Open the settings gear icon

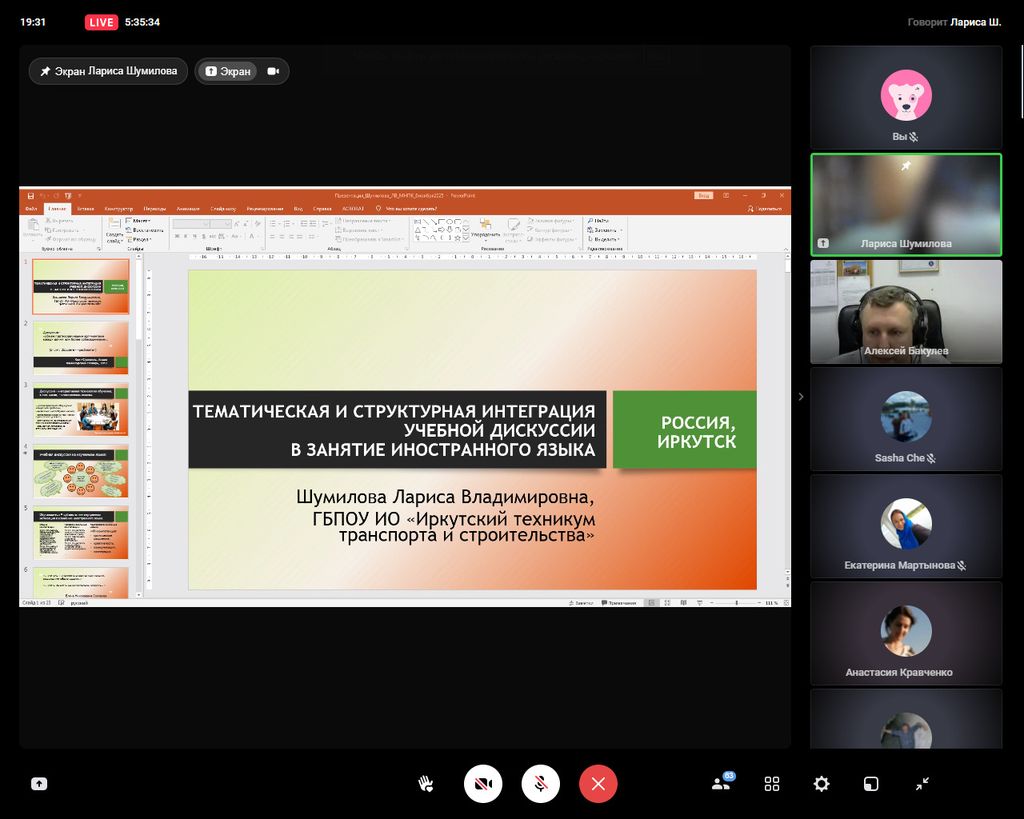click(x=821, y=784)
